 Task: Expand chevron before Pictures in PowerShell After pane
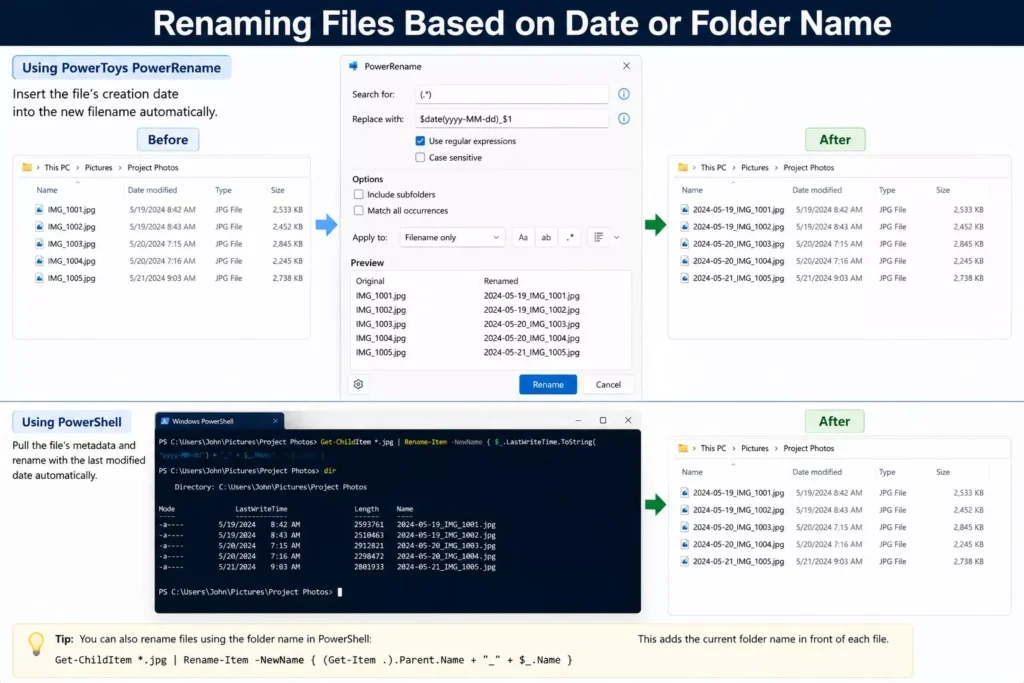click(x=733, y=449)
